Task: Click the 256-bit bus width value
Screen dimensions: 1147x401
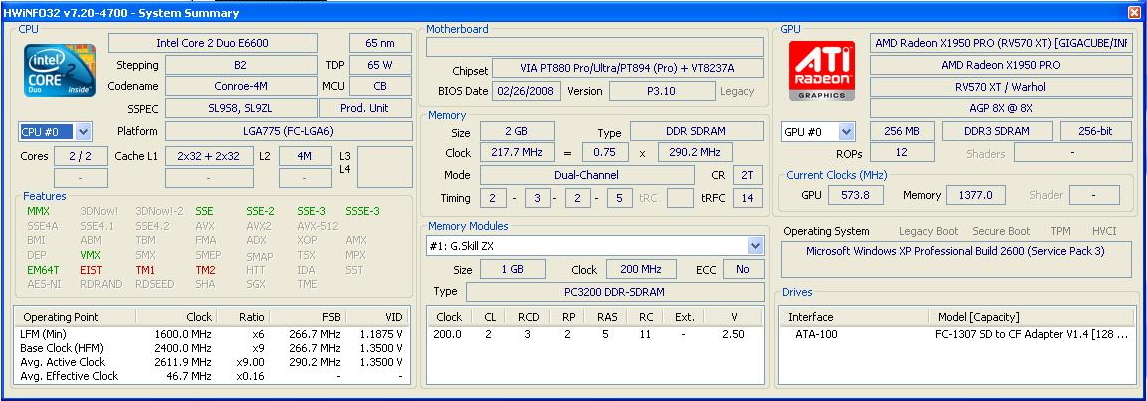Action: pyautogui.click(x=1095, y=132)
